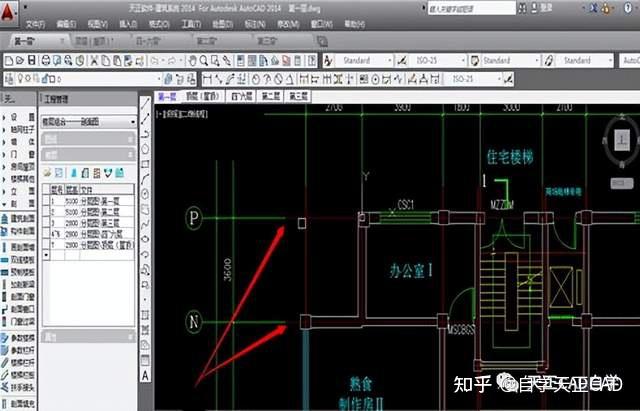Image resolution: width=640 pixels, height=411 pixels.
Task: Click the Save icon in the toolbar
Action: [31, 60]
